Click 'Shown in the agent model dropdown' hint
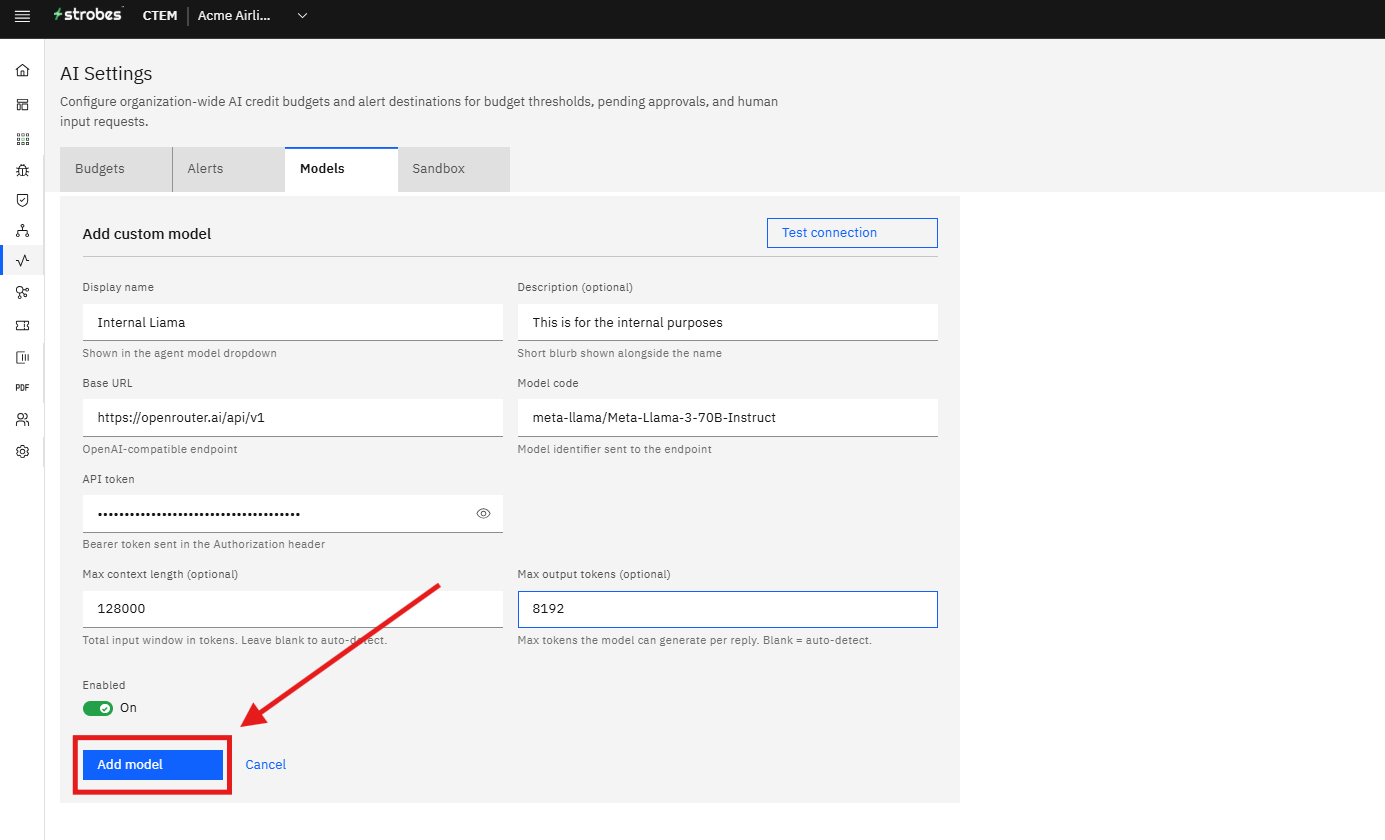Viewport: 1385px width, 840px height. pos(180,354)
